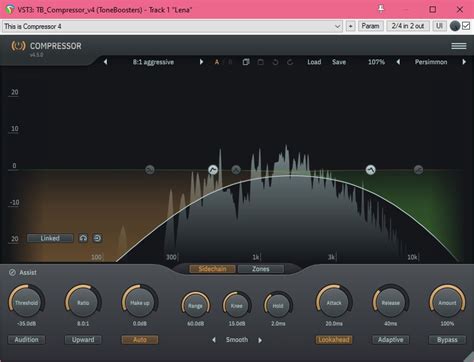The image size is (474, 362).
Task: Click the dimmed bell filter node
Action: [236, 170]
